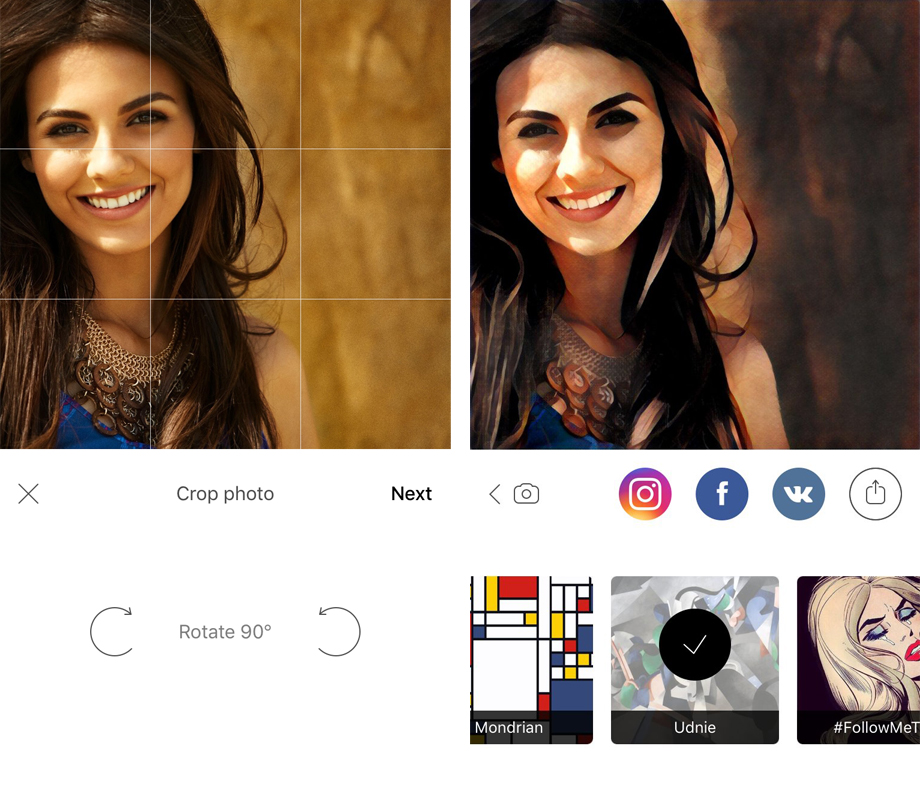
Task: Tap the Udnie-filtered portrait preview
Action: [x=695, y=224]
